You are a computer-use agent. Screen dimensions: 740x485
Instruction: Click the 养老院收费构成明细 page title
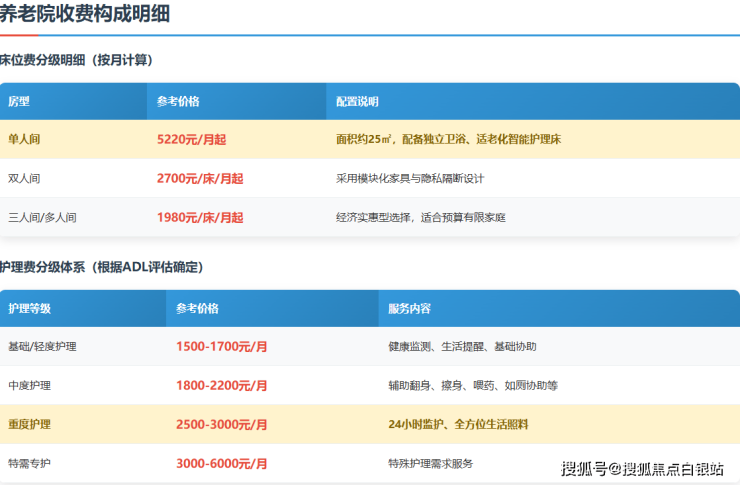point(84,14)
